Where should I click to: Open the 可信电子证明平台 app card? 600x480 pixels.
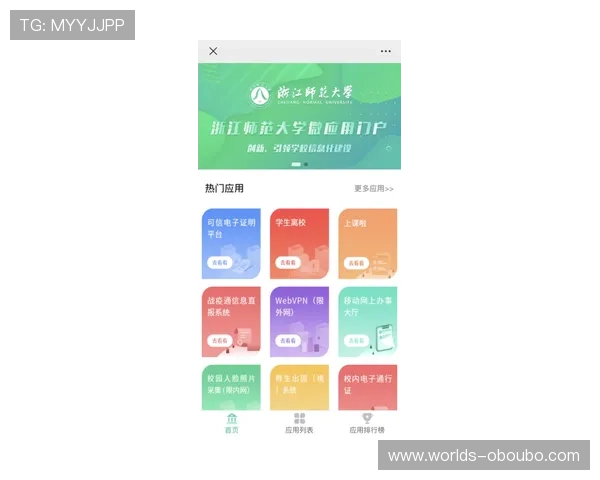click(231, 243)
